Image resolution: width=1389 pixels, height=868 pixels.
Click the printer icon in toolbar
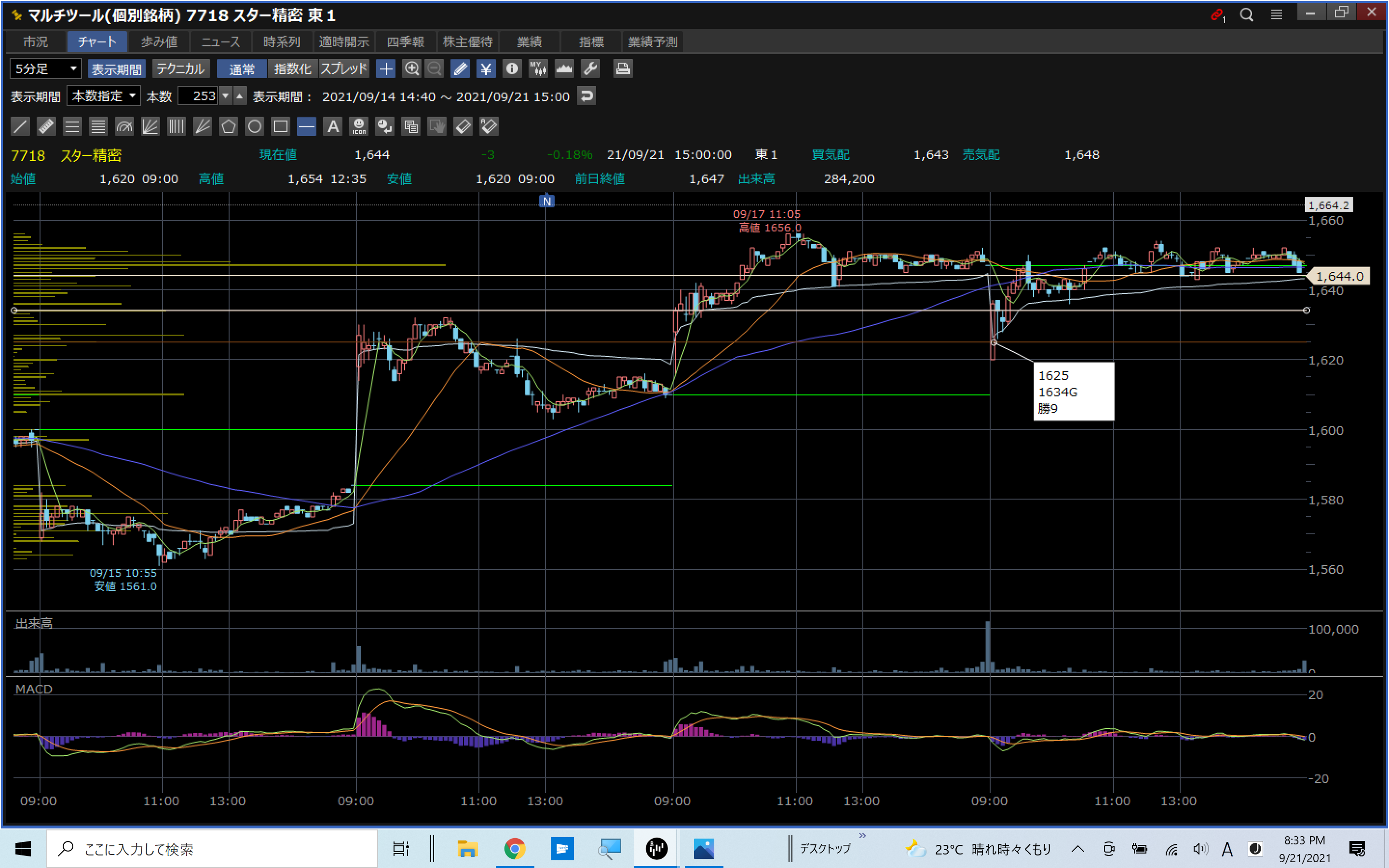[x=623, y=69]
